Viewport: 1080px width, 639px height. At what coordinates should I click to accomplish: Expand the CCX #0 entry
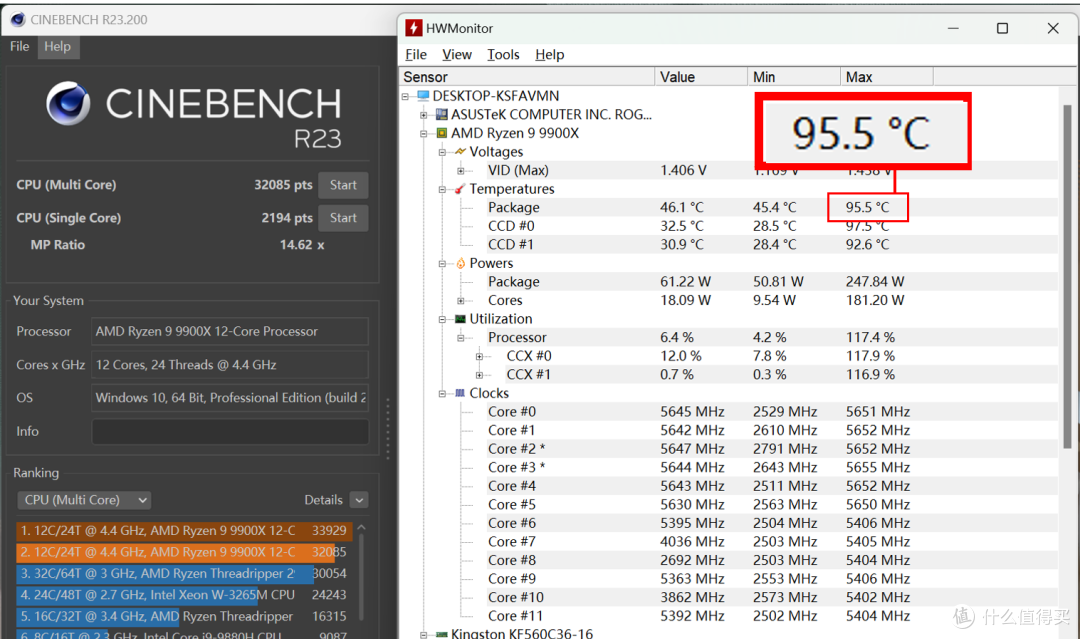(480, 357)
